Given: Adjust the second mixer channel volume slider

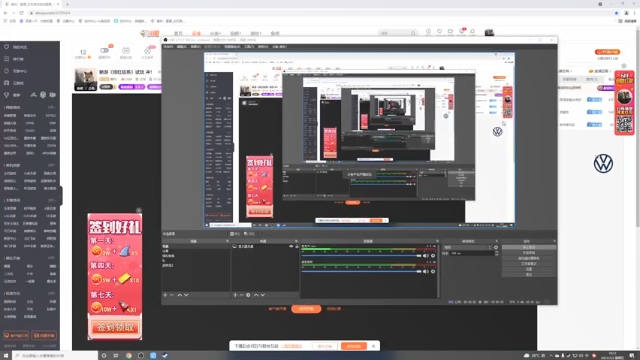Looking at the screenshot, I should coord(362,271).
